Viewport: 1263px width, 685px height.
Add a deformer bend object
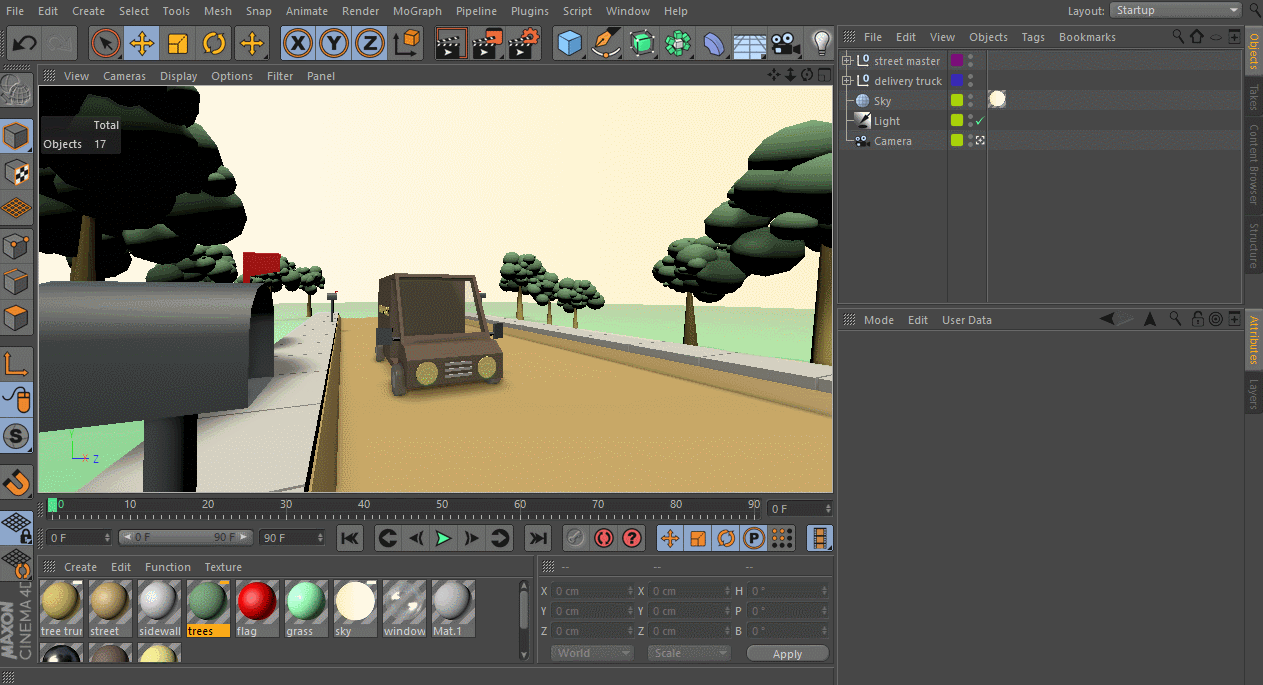(714, 43)
